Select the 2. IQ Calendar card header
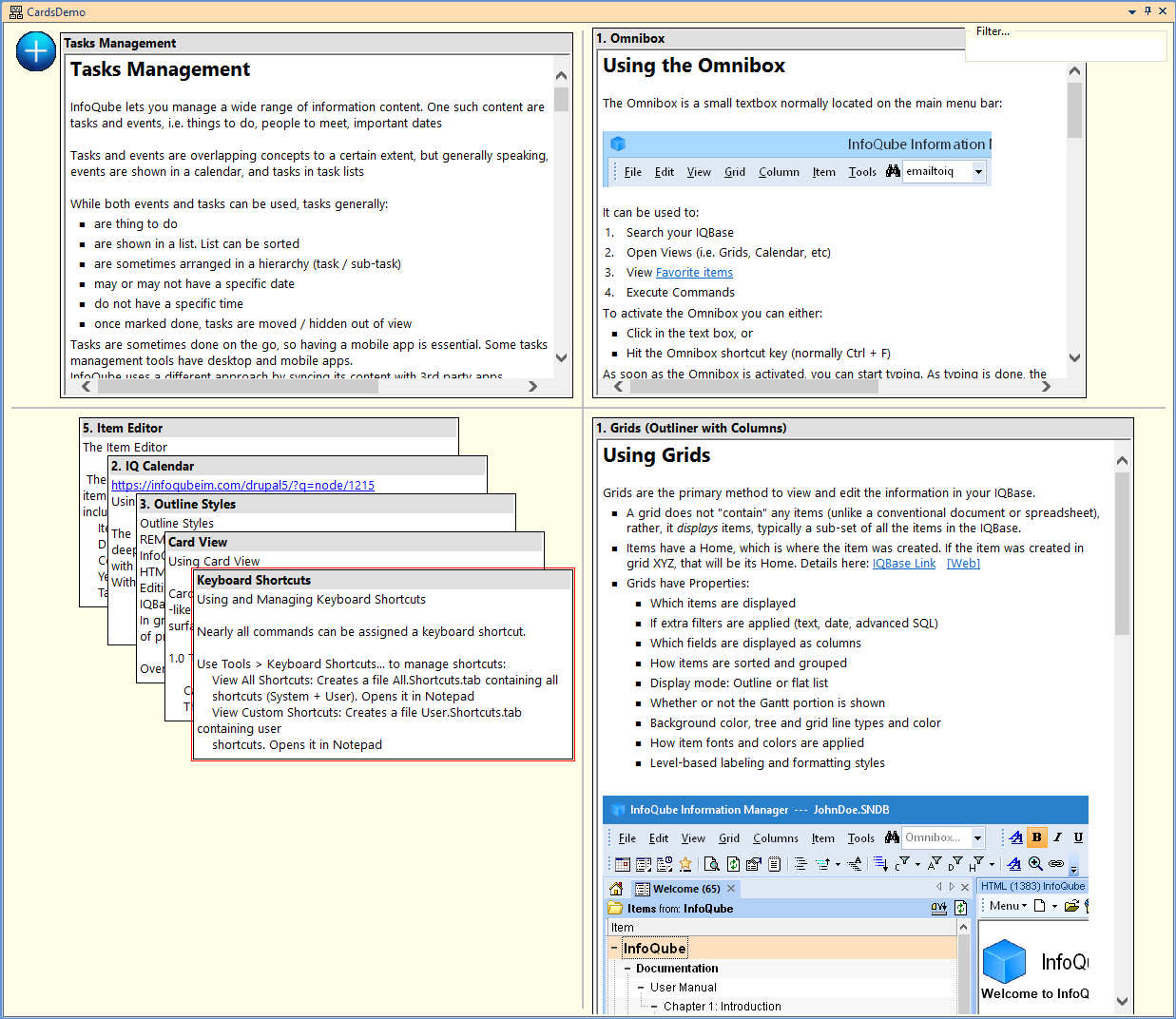 tap(298, 467)
